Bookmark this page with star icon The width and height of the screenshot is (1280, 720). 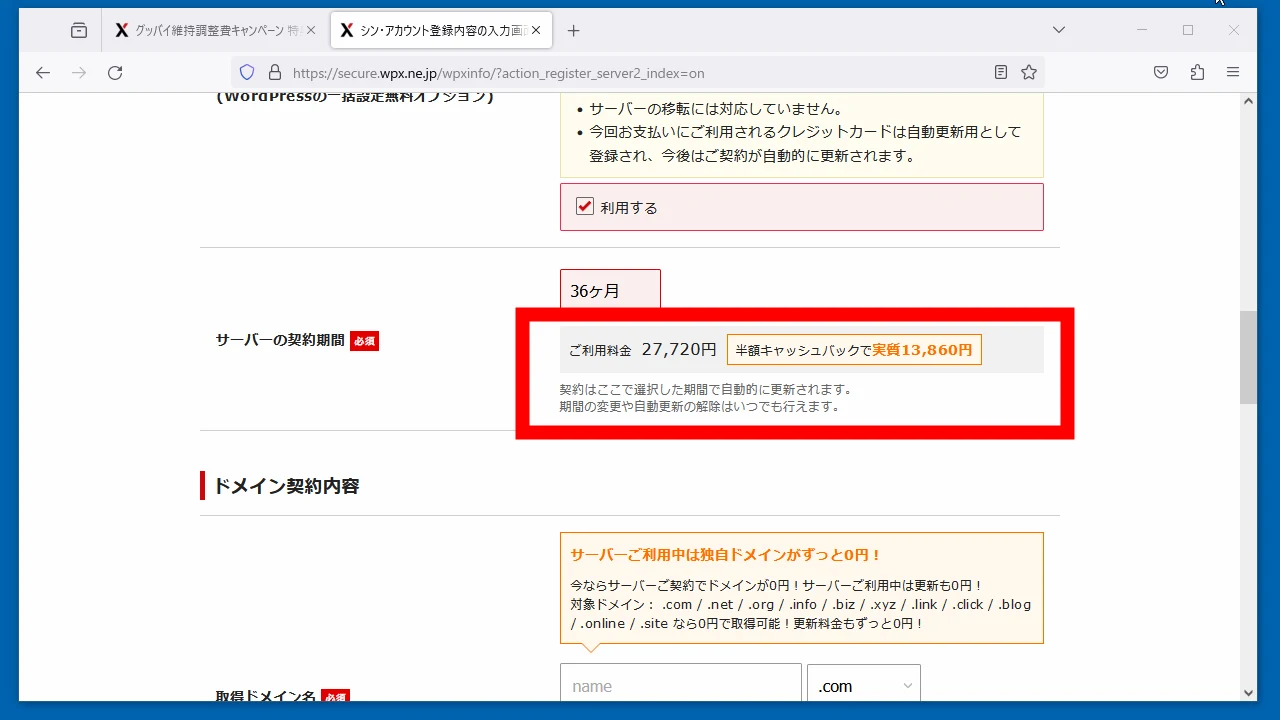(x=1029, y=72)
